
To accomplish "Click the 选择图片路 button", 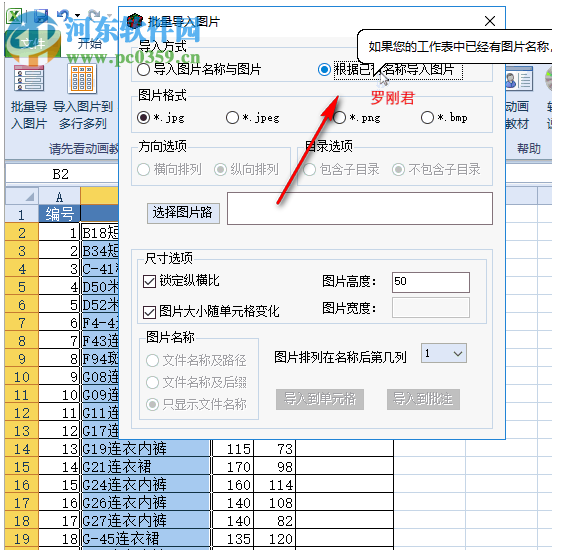I will [x=183, y=213].
